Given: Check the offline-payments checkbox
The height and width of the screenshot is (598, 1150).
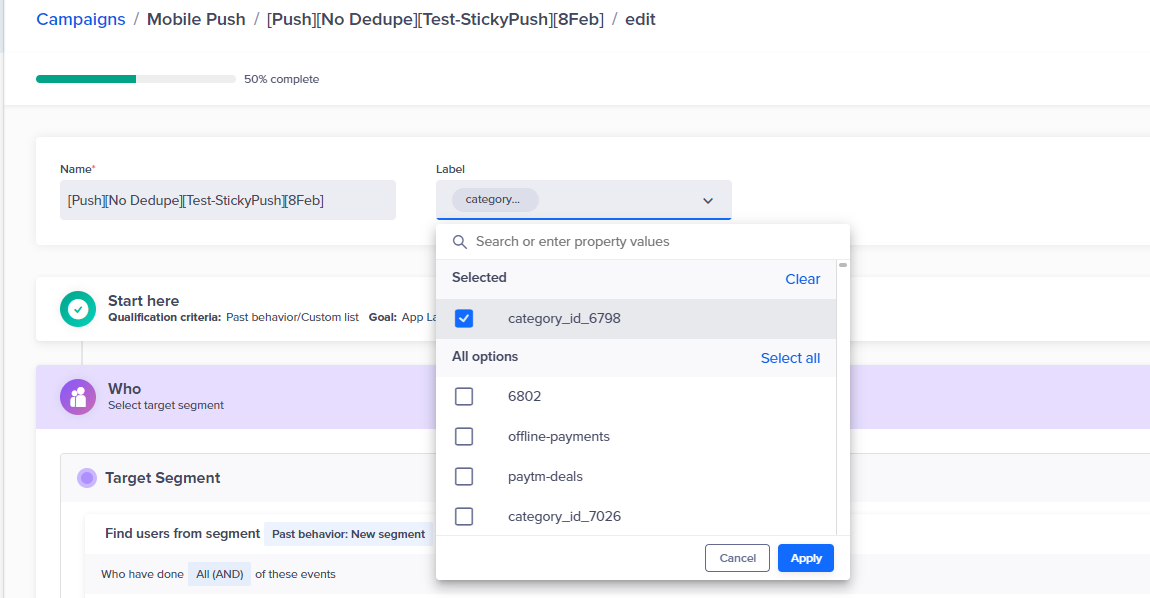Looking at the screenshot, I should [x=464, y=437].
